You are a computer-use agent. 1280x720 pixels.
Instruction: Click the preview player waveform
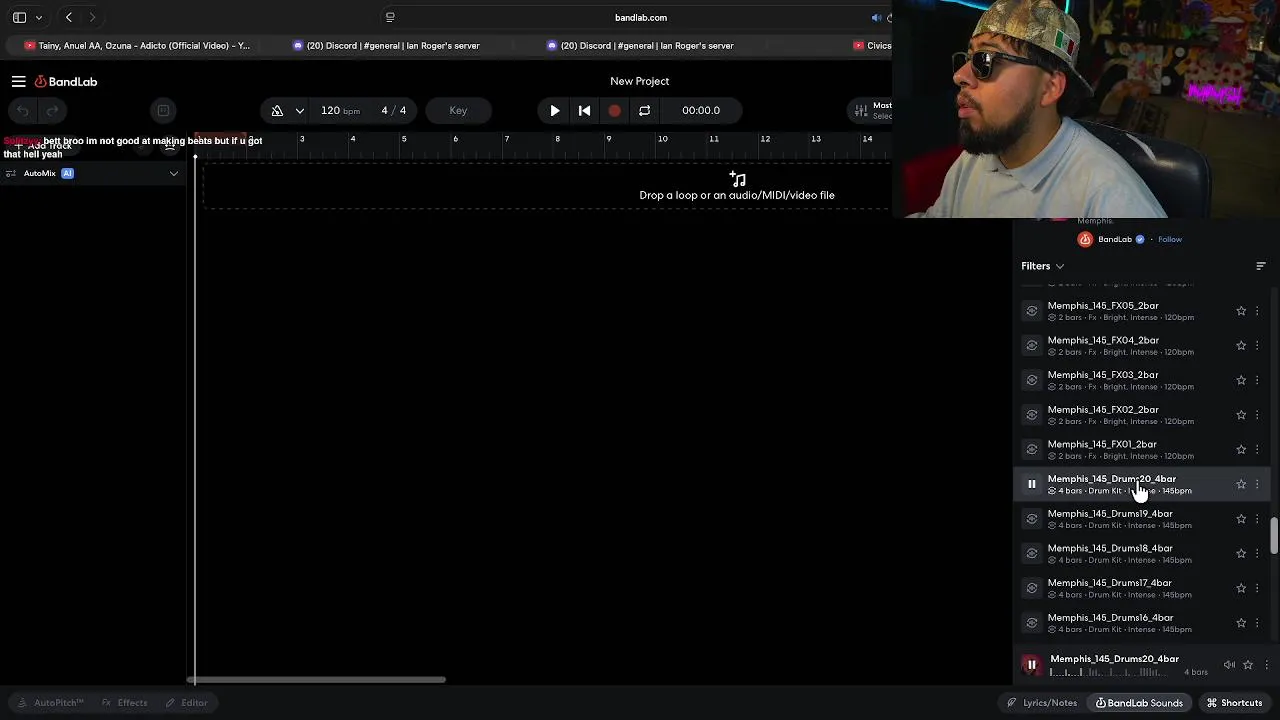pyautogui.click(x=1110, y=673)
